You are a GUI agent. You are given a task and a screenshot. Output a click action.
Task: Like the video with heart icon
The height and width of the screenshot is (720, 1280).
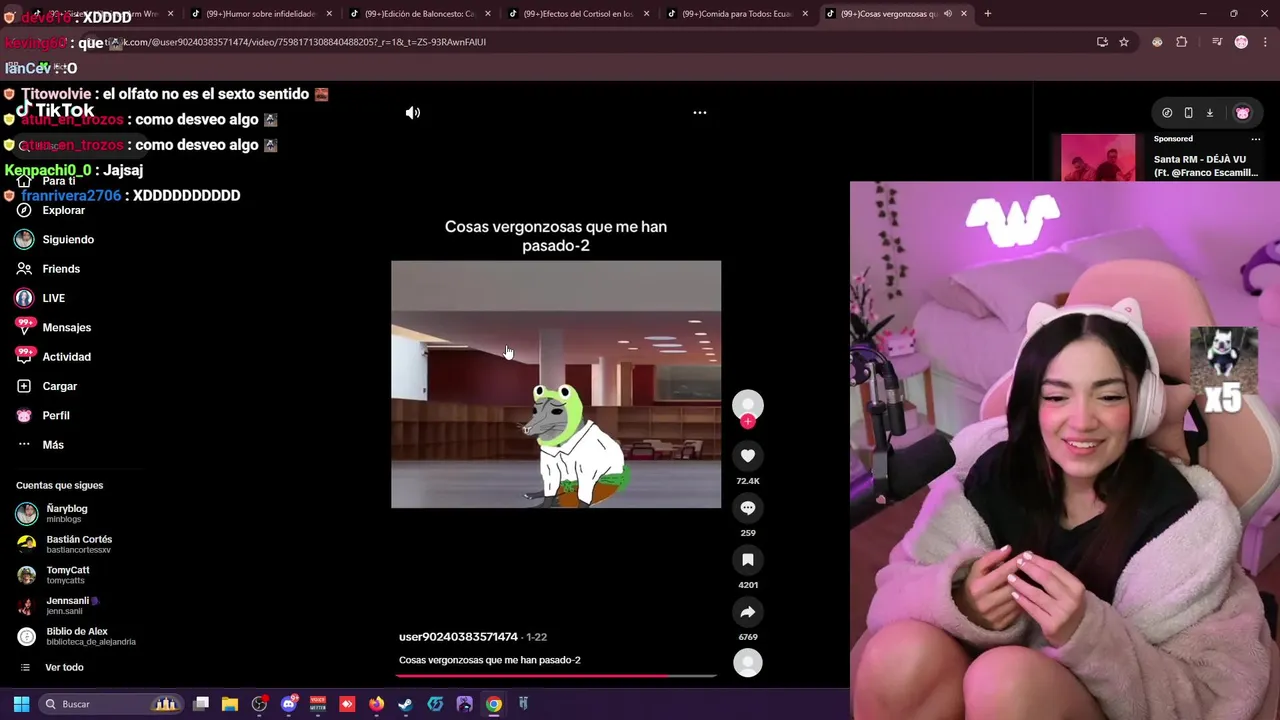click(748, 456)
